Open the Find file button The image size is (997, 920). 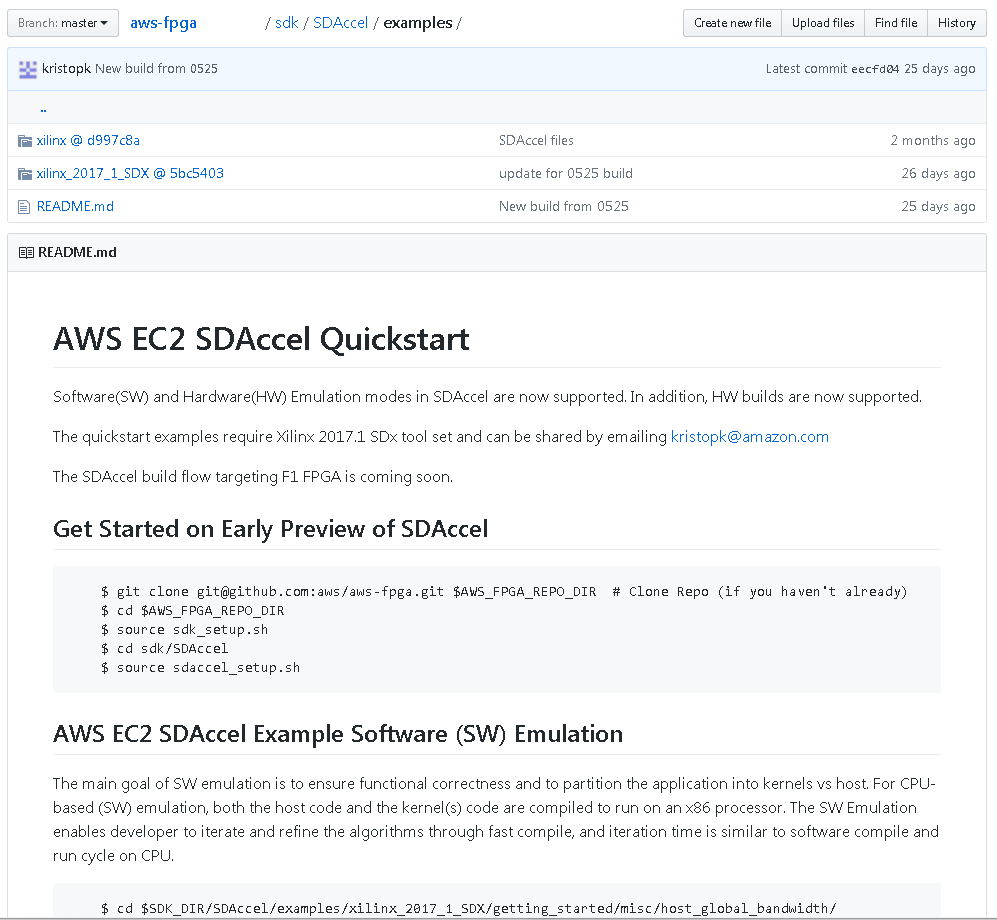tap(896, 23)
